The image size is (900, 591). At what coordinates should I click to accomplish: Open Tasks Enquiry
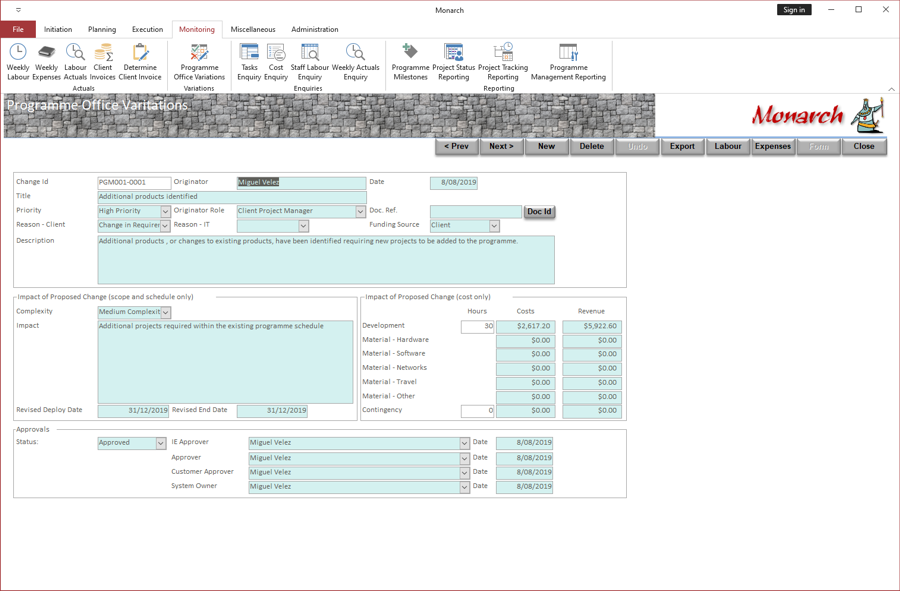tap(249, 61)
